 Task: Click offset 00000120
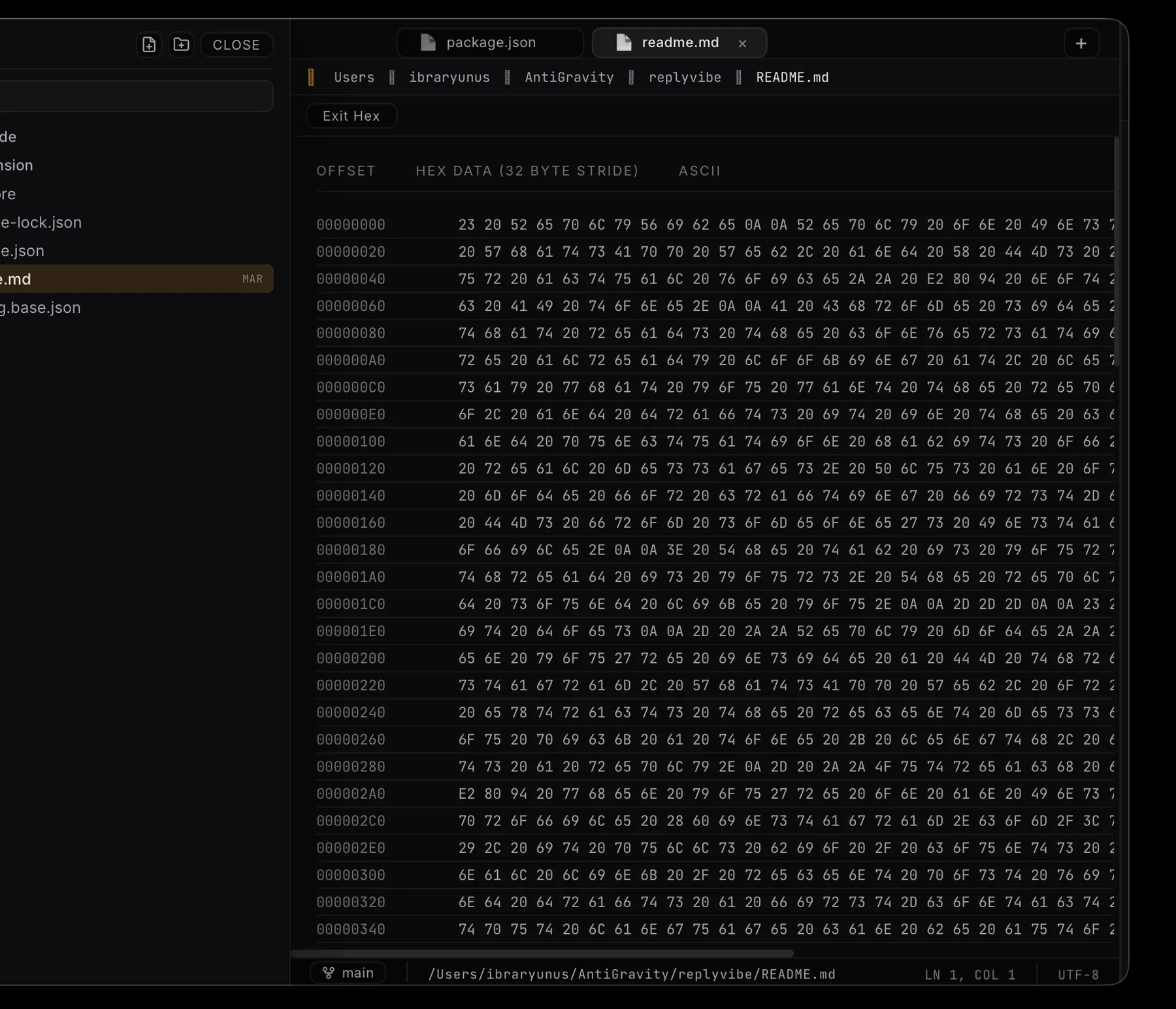click(351, 468)
